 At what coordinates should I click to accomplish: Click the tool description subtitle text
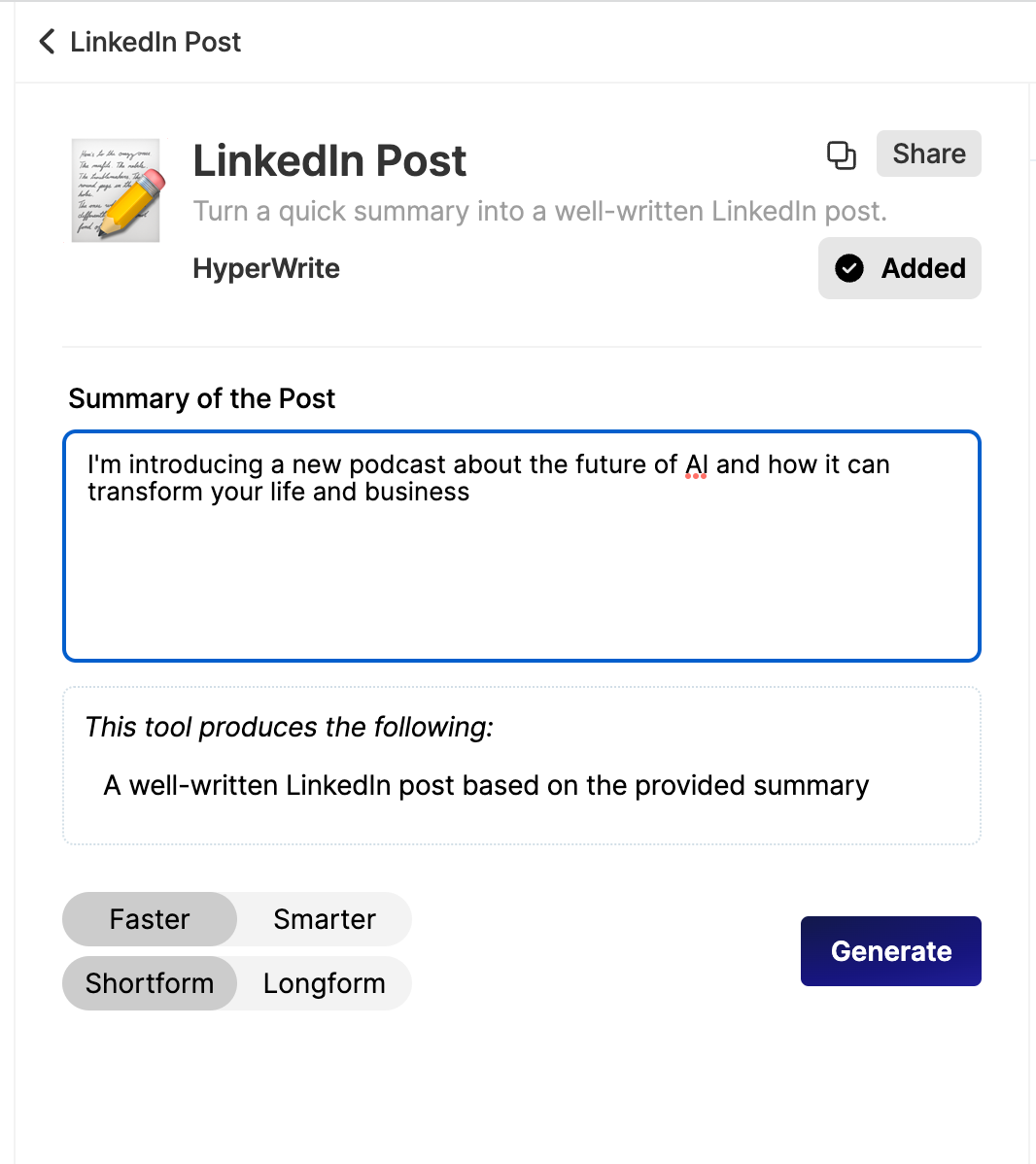(x=540, y=212)
